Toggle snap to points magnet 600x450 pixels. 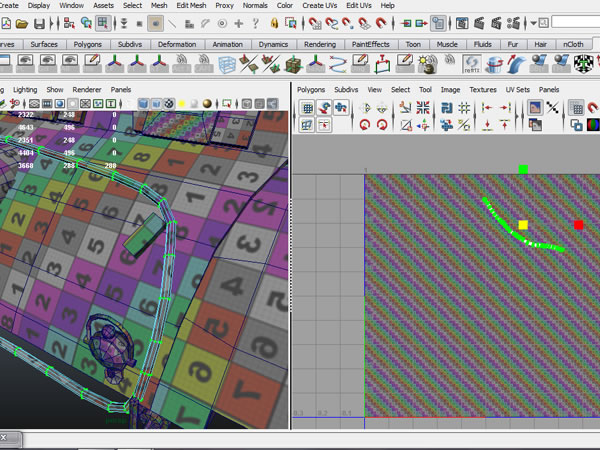pos(348,23)
